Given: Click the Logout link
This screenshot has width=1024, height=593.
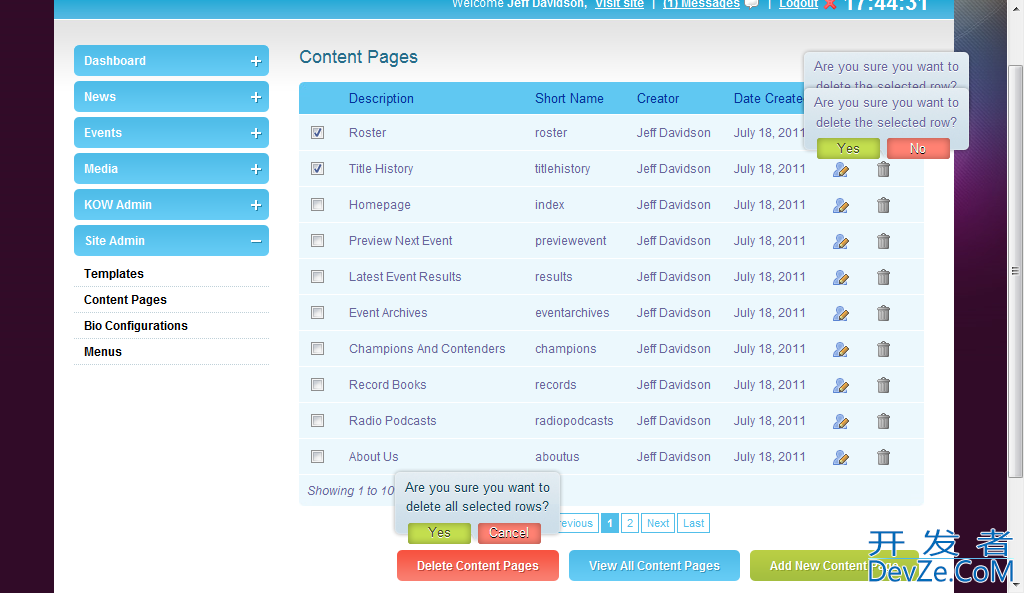Looking at the screenshot, I should [x=798, y=4].
